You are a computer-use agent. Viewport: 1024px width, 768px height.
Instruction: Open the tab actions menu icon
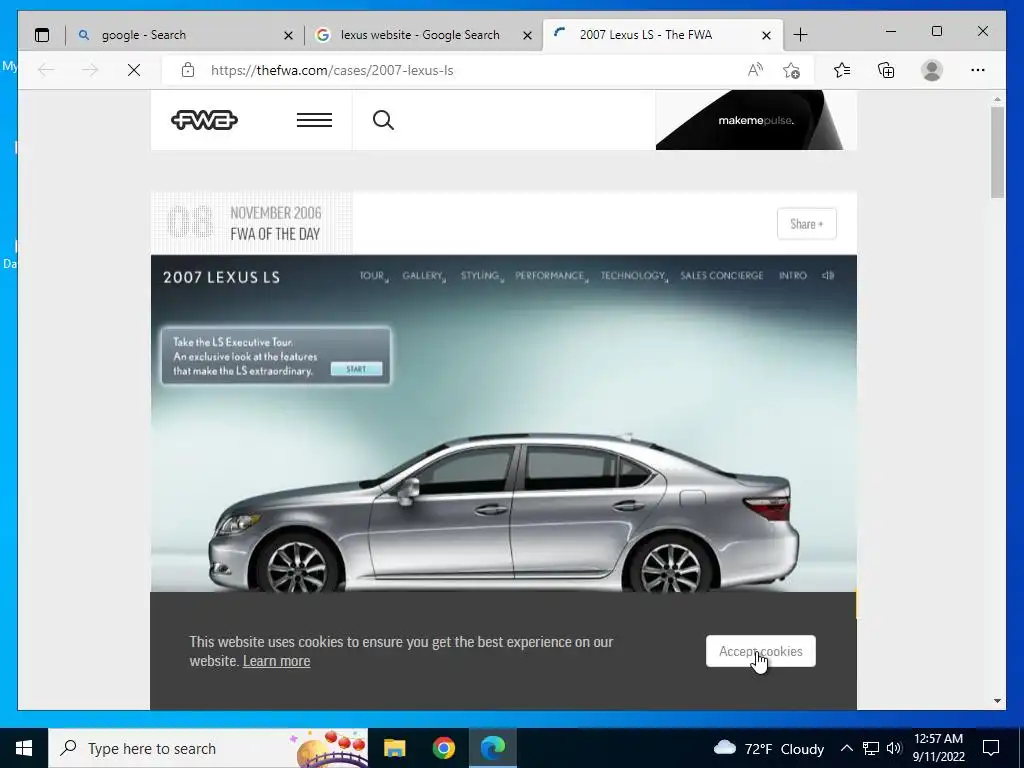[42, 35]
